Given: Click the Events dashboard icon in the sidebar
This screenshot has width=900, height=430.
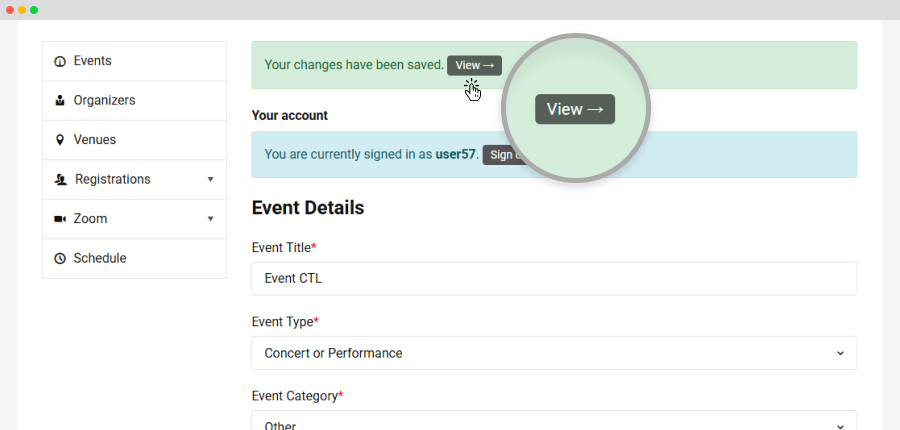Looking at the screenshot, I should tap(60, 61).
